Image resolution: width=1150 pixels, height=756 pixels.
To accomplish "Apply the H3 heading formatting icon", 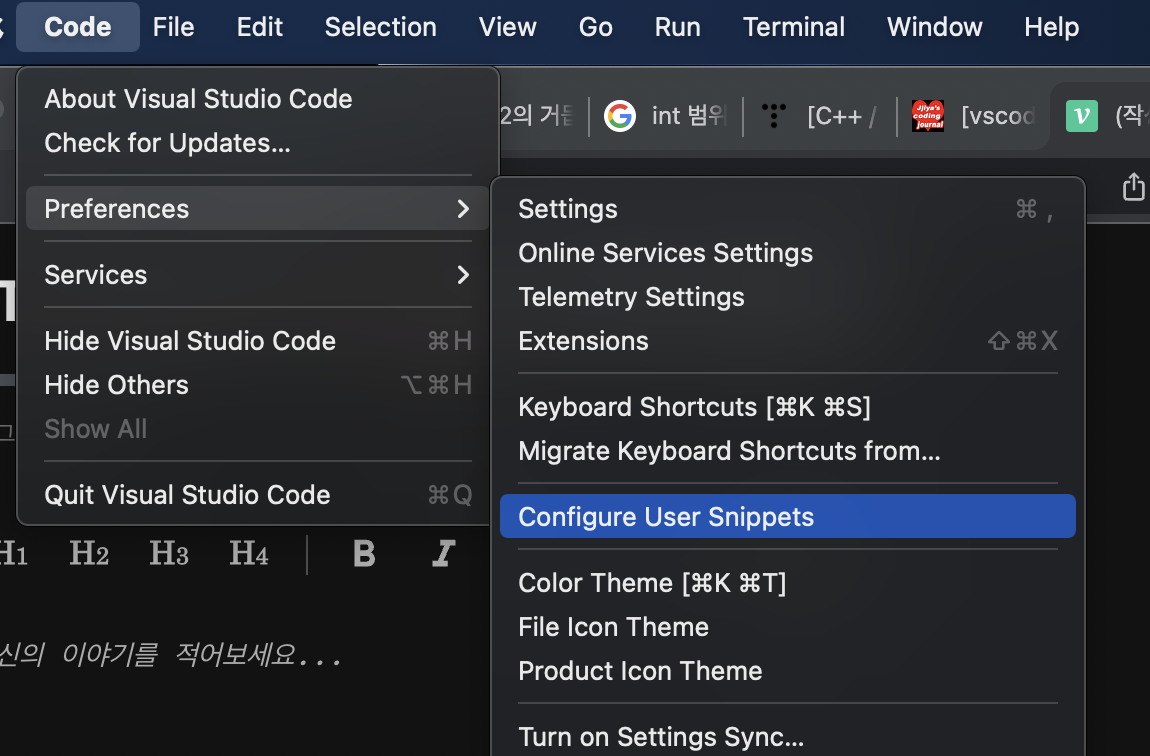I will click(x=168, y=554).
